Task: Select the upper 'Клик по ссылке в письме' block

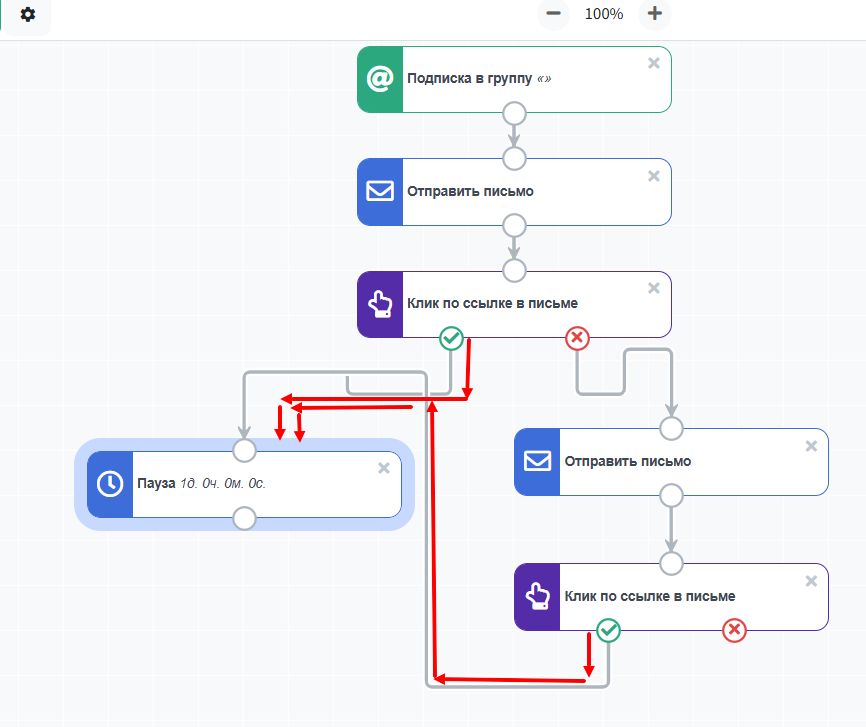Action: pos(520,304)
